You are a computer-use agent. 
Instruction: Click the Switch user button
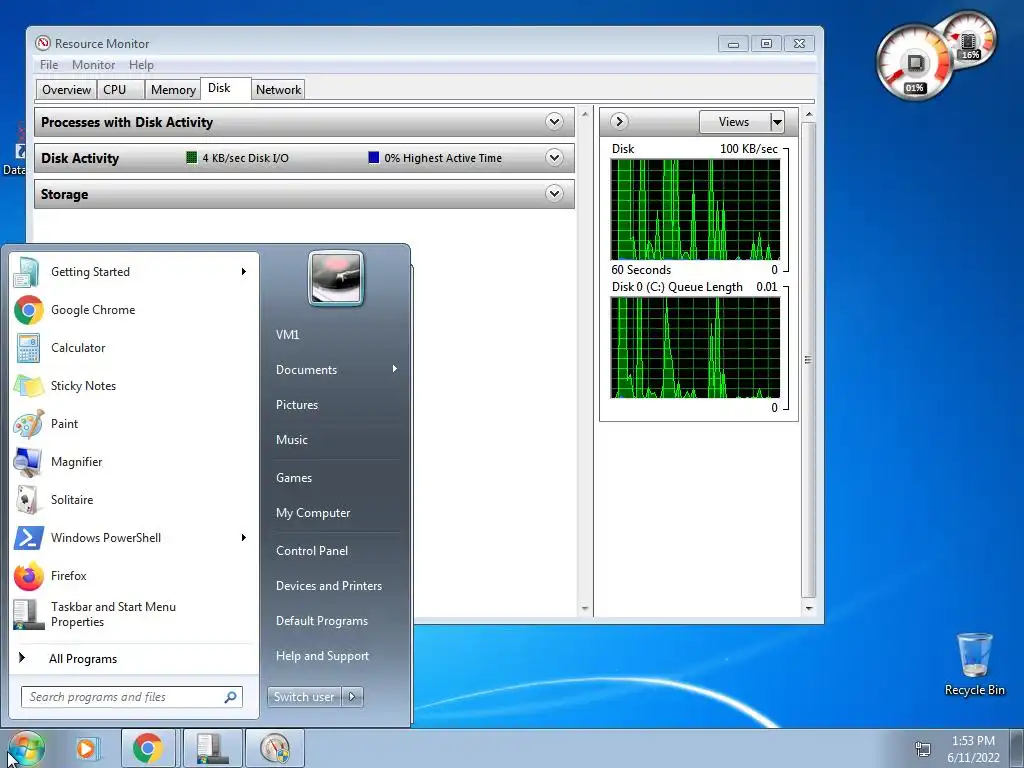pyautogui.click(x=304, y=697)
